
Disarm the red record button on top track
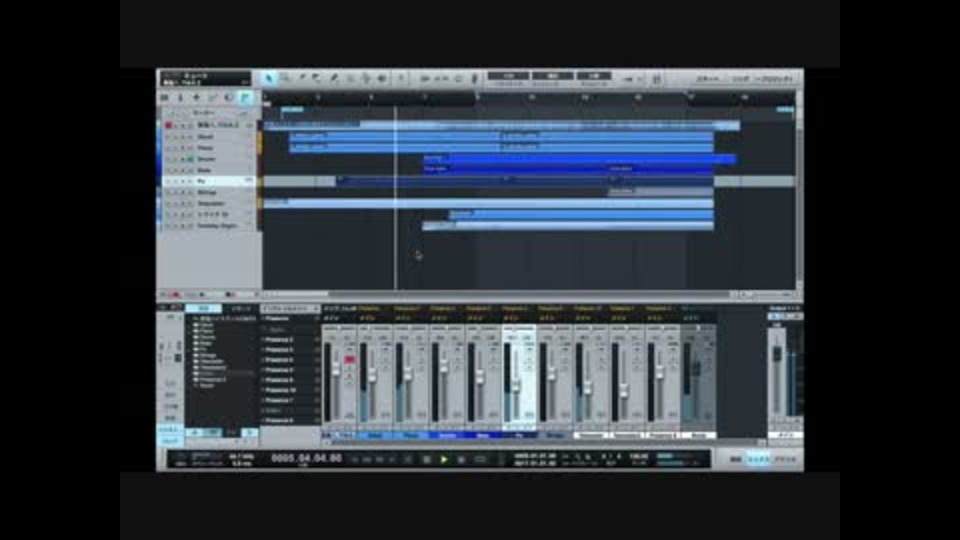click(x=168, y=125)
